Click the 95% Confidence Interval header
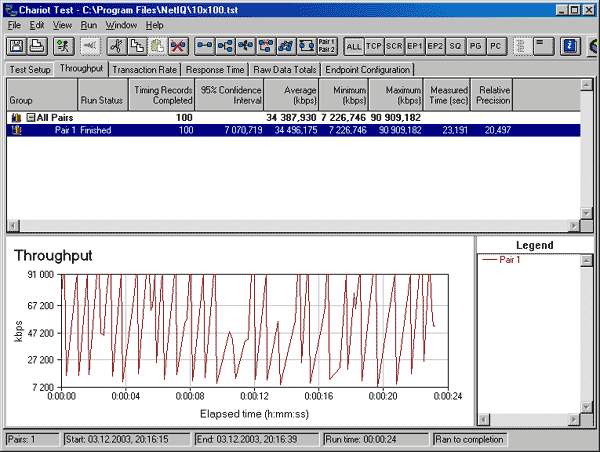 [229, 95]
